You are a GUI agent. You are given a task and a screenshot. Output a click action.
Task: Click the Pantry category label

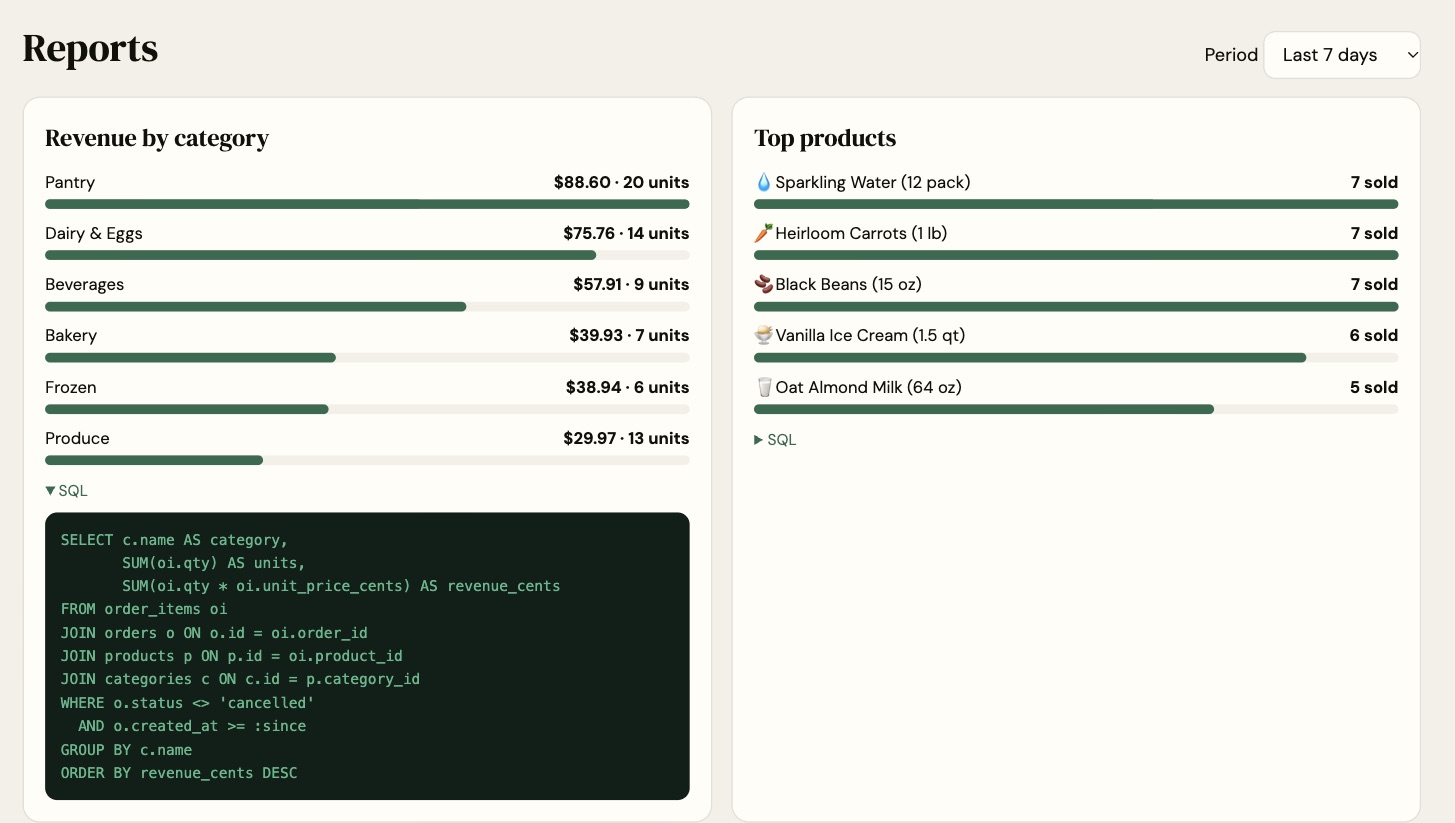click(x=70, y=182)
